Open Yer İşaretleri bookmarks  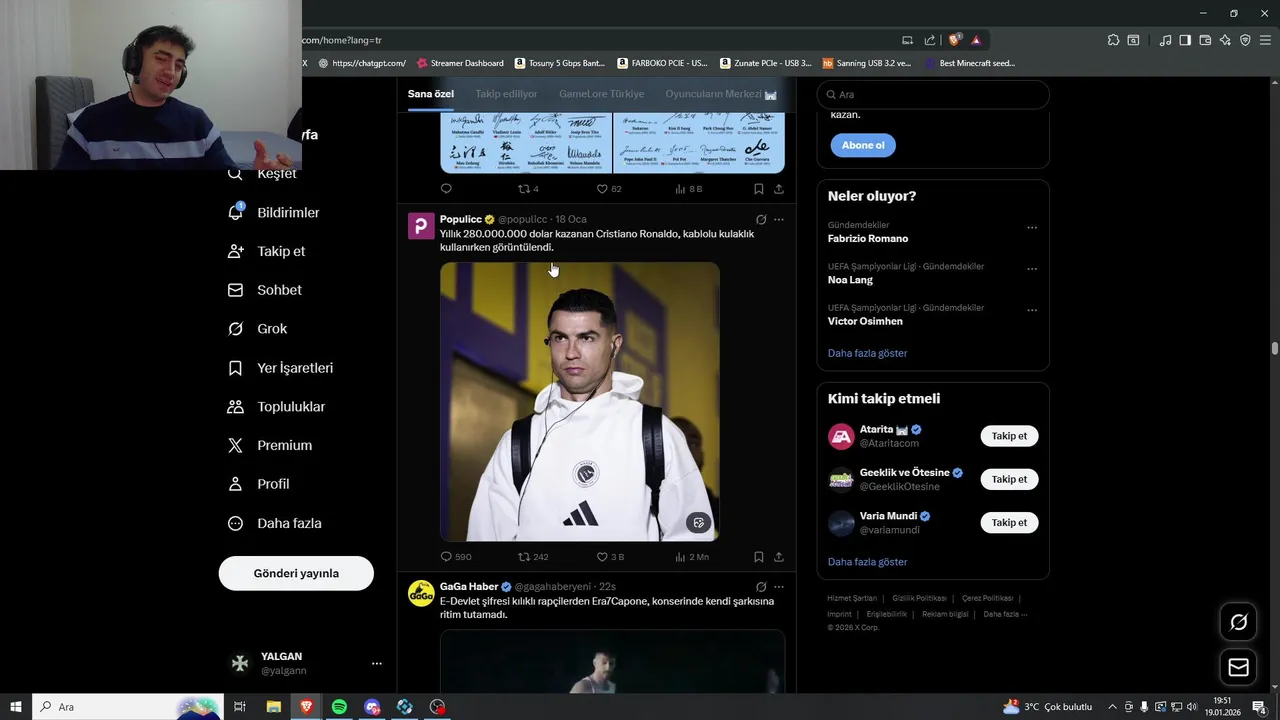(280, 368)
